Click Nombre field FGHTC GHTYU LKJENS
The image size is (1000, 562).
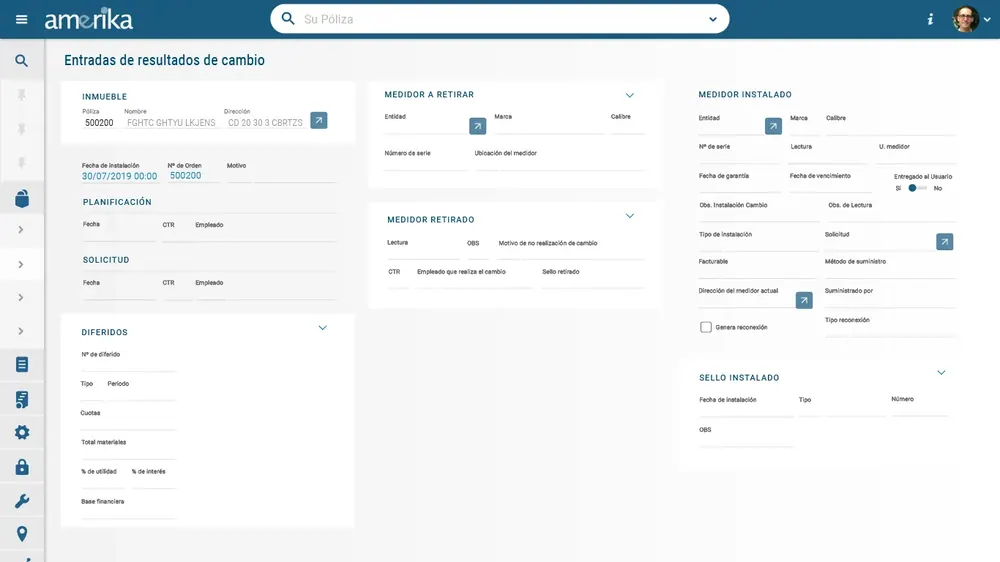pyautogui.click(x=171, y=122)
